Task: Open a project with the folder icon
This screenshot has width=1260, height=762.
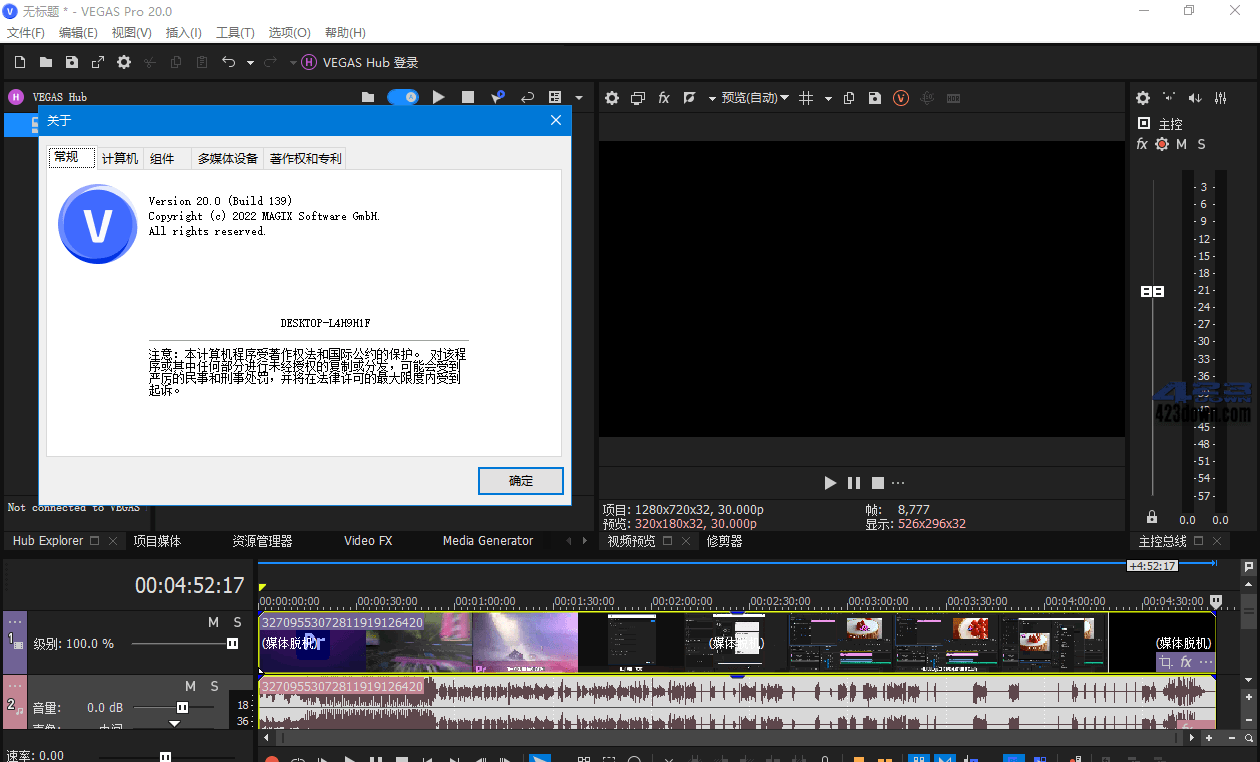Action: tap(45, 62)
